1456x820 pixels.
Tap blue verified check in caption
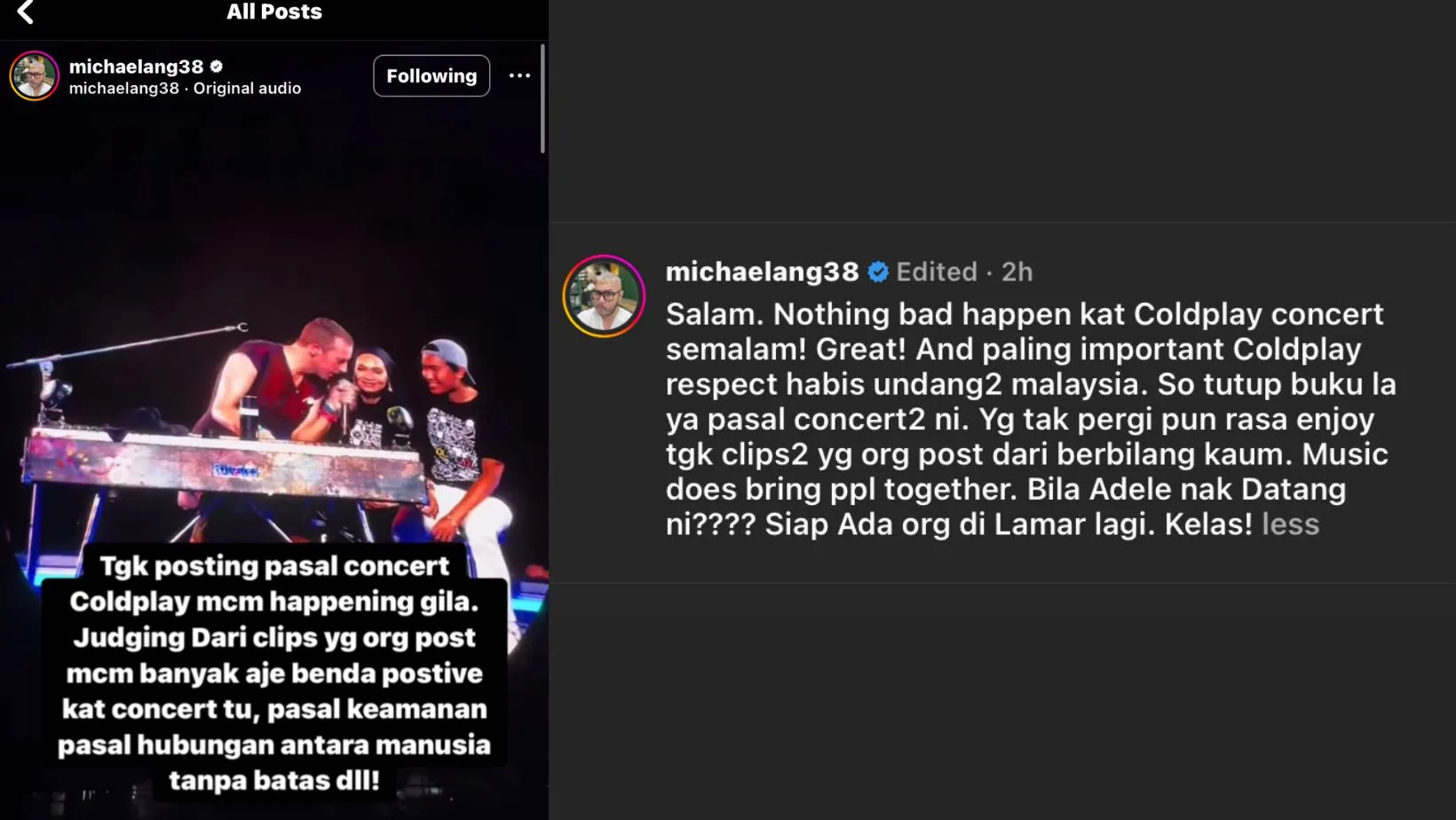pos(878,272)
